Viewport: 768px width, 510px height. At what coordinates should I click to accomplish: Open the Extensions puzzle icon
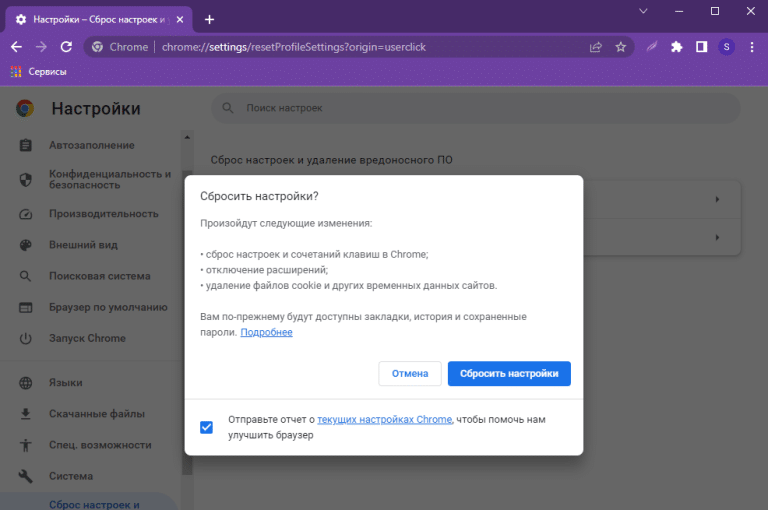tap(676, 47)
